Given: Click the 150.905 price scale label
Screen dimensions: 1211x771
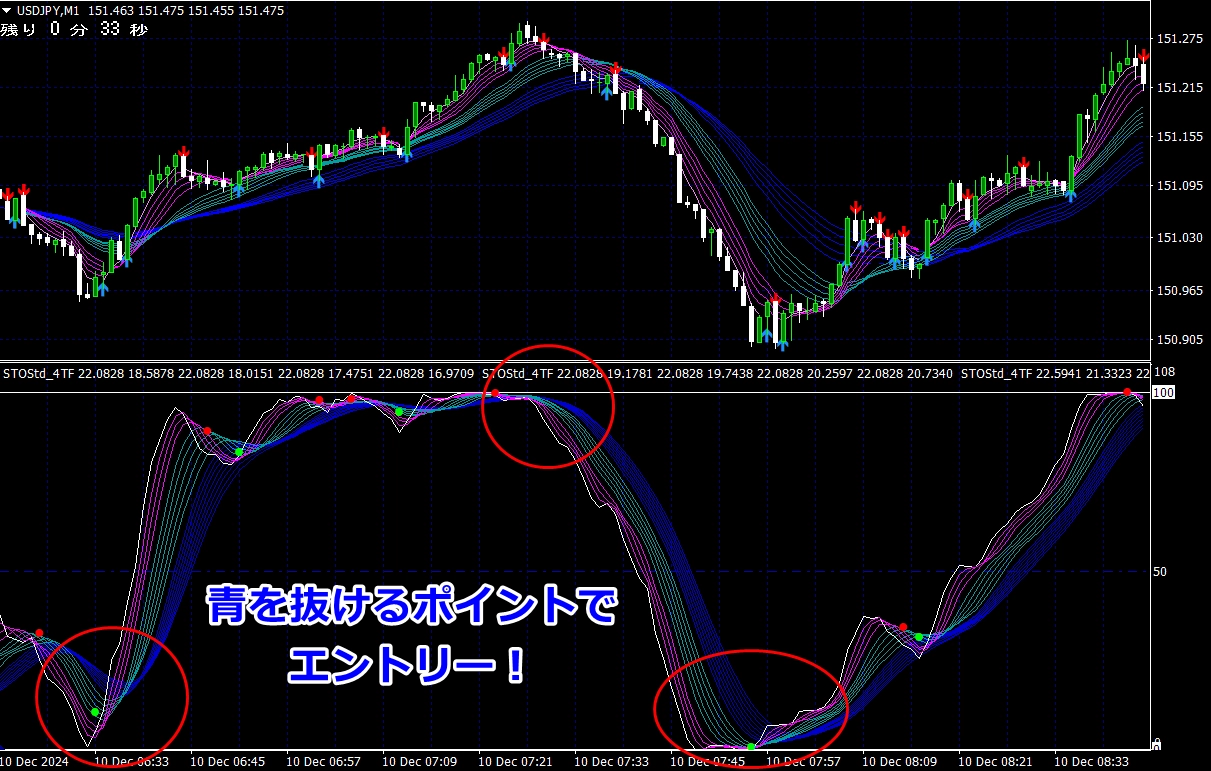Looking at the screenshot, I should coord(1178,340).
